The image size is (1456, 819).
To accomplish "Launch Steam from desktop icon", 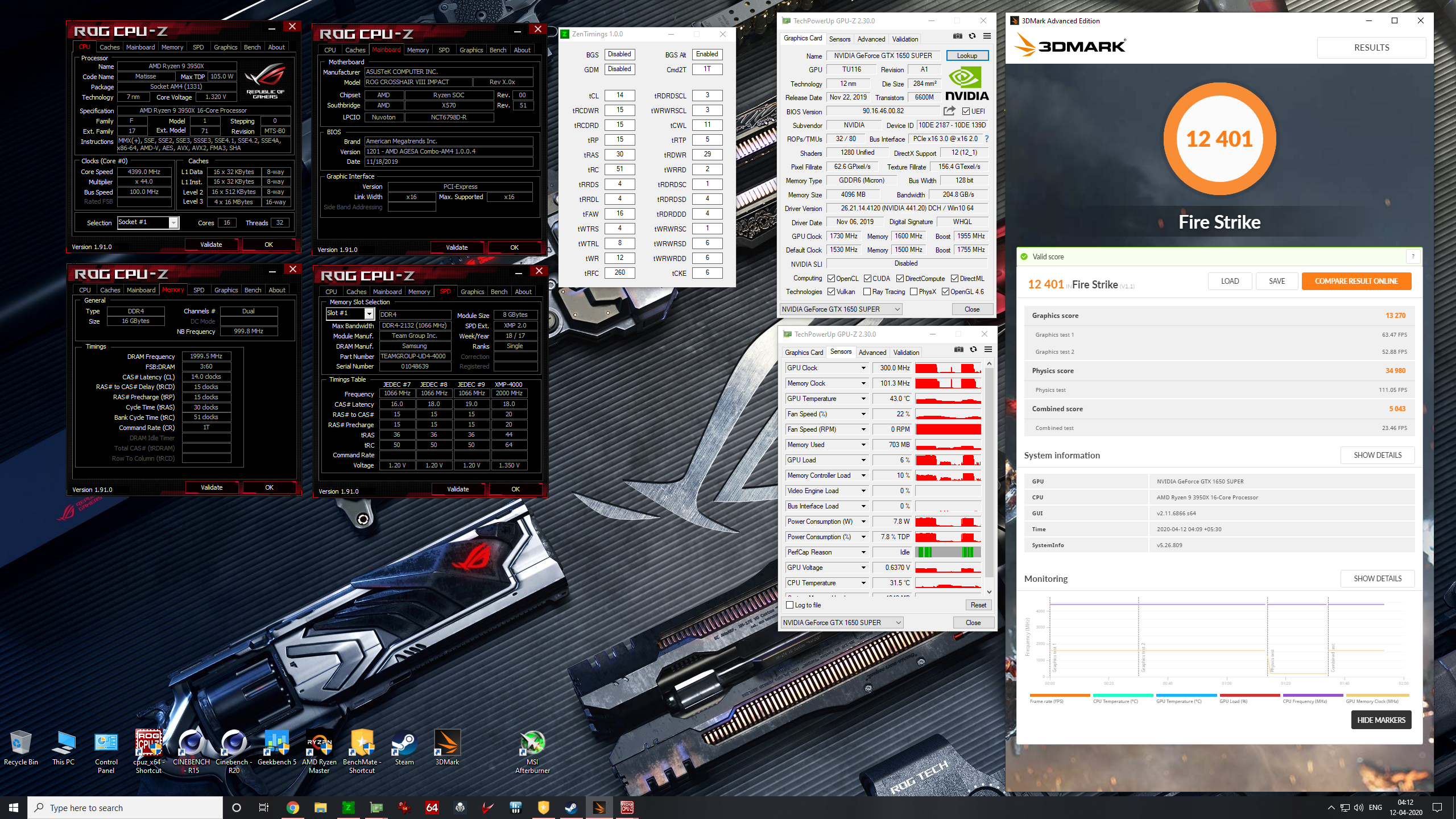I will (x=404, y=748).
